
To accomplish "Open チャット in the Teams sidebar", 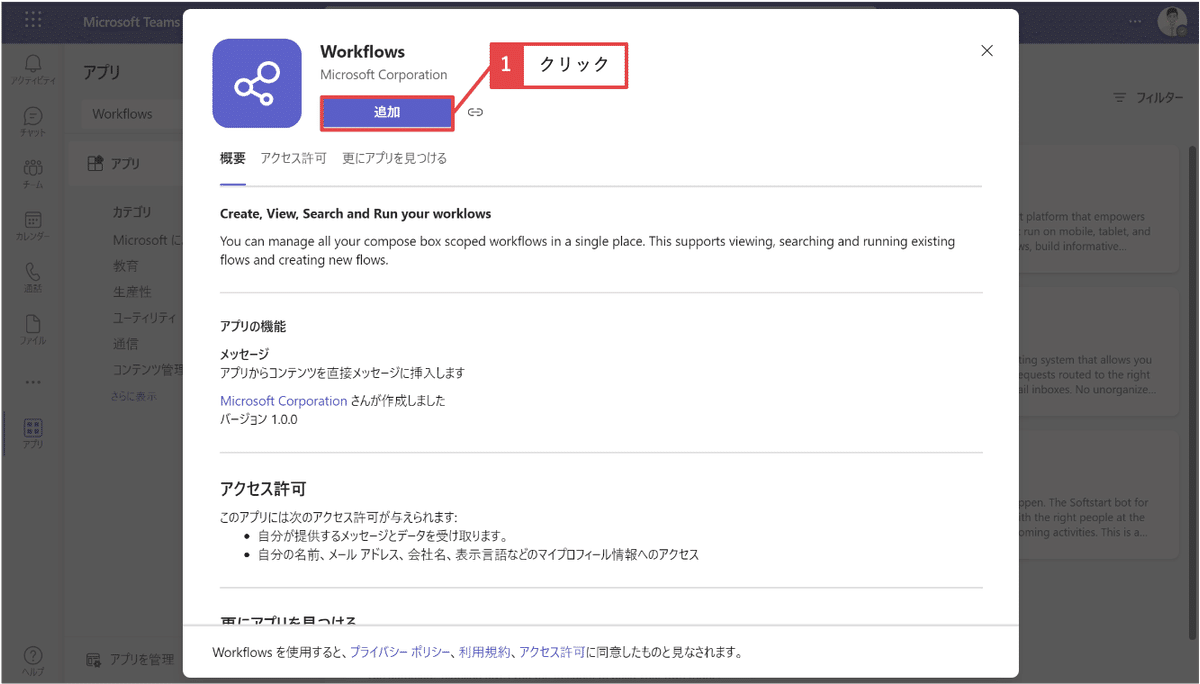I will (33, 121).
